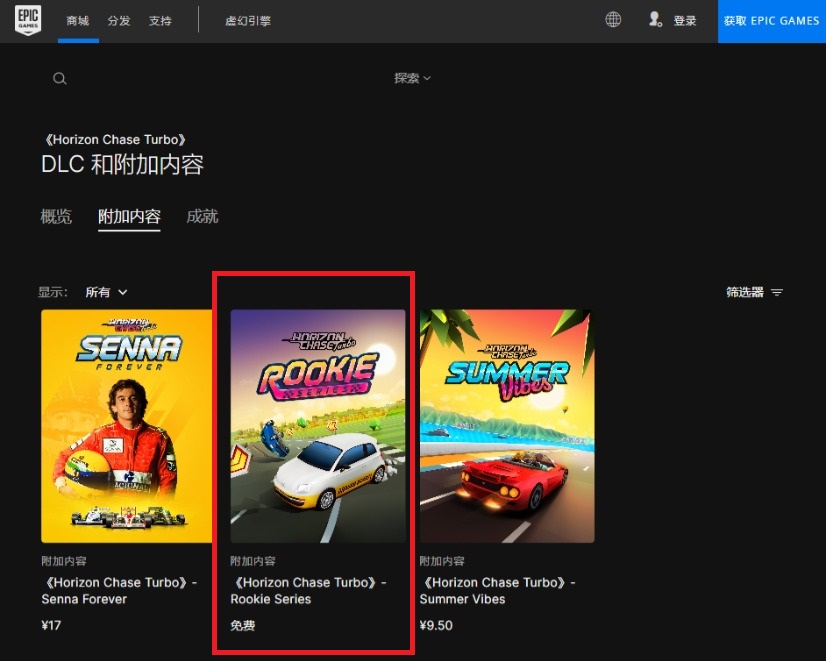Open the 分发 menu item
The width and height of the screenshot is (826, 661).
pos(119,21)
